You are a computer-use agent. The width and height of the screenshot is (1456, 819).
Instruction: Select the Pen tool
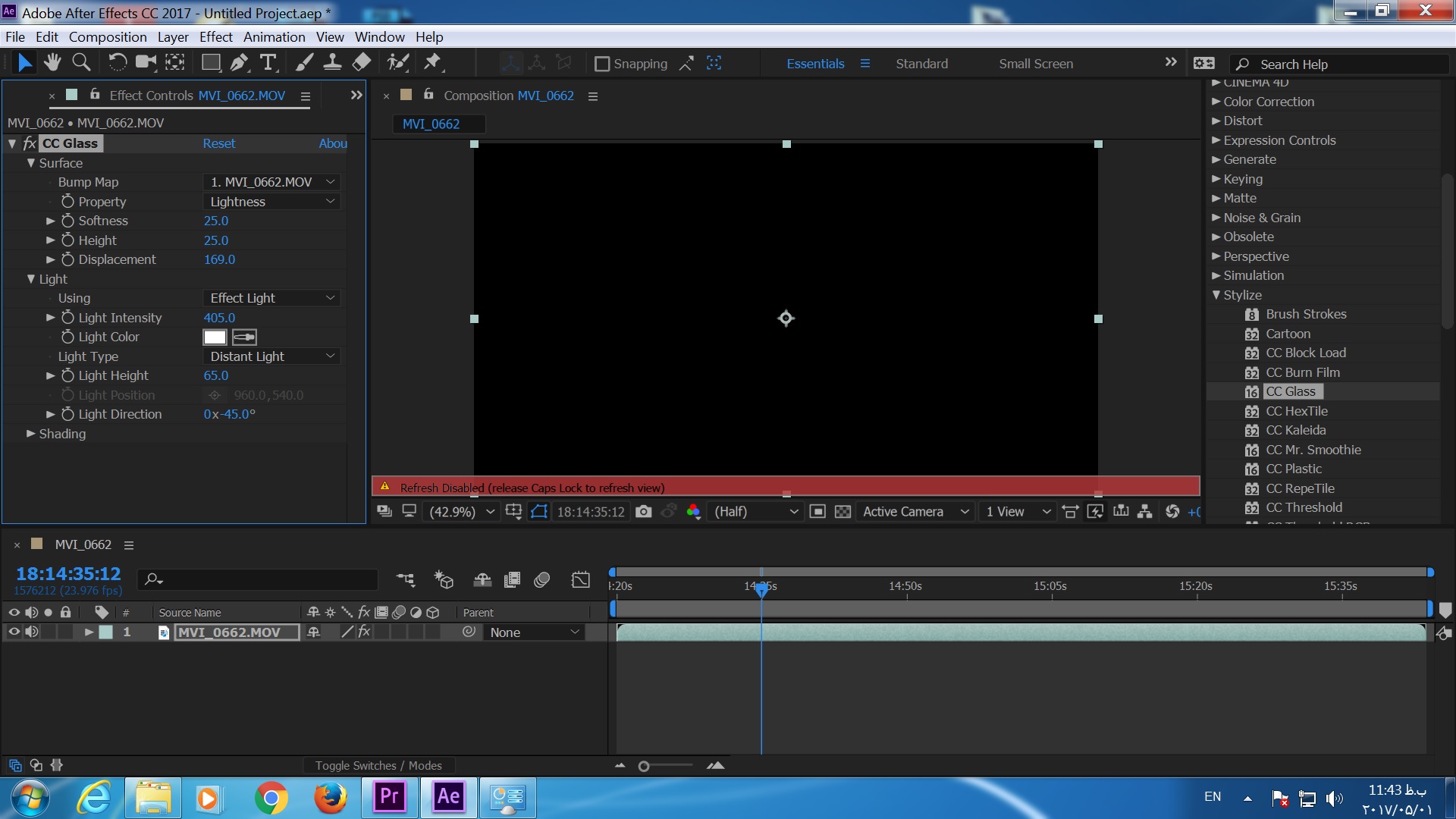pos(240,63)
